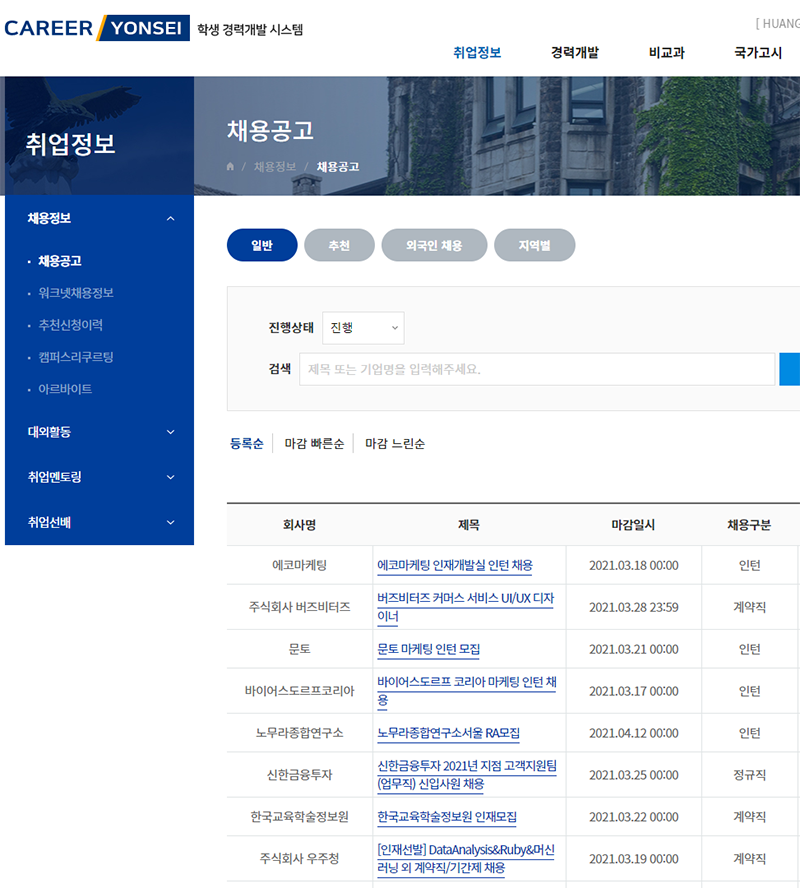
Task: Click company name 주식회사 버즈비터즈
Action: pyautogui.click(x=300, y=607)
